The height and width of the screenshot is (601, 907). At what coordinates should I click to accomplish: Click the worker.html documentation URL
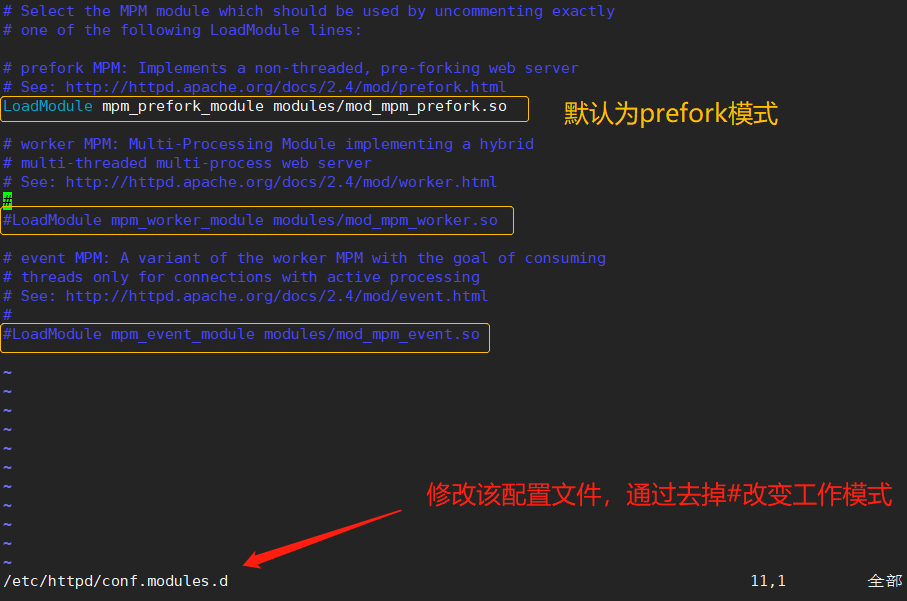281,182
